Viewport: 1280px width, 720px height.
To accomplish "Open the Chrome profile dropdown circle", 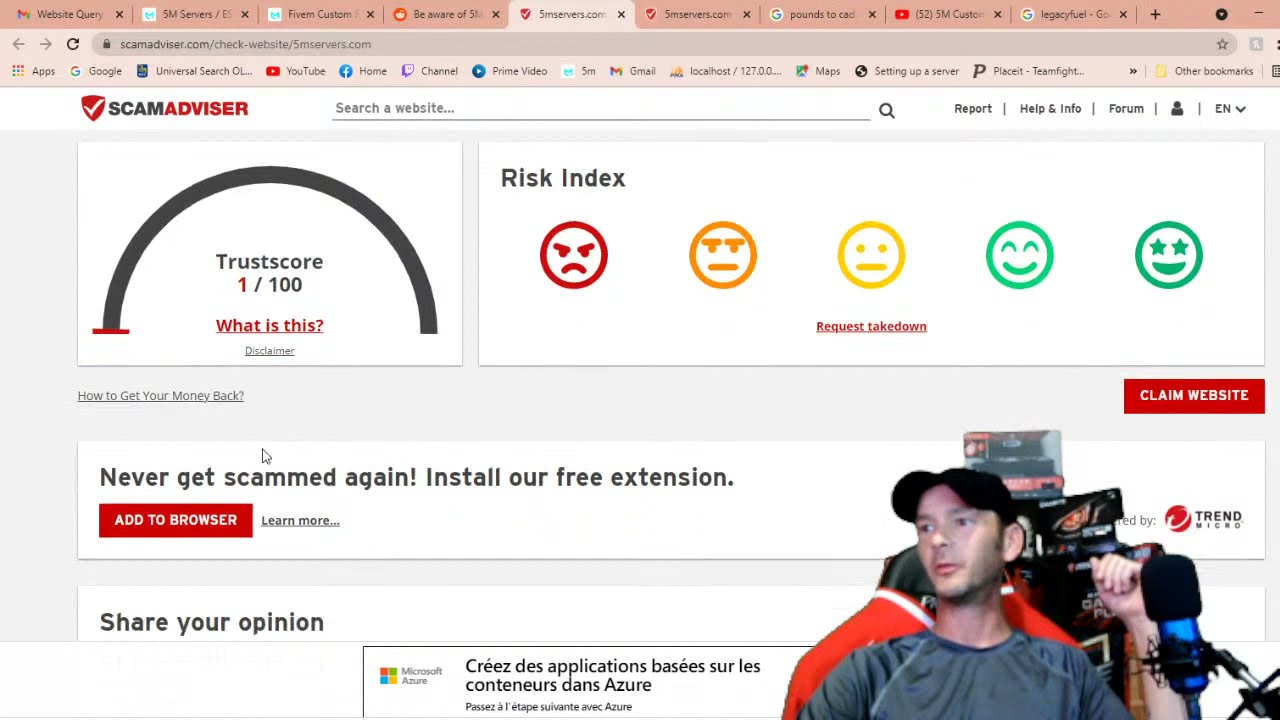I will (1222, 14).
